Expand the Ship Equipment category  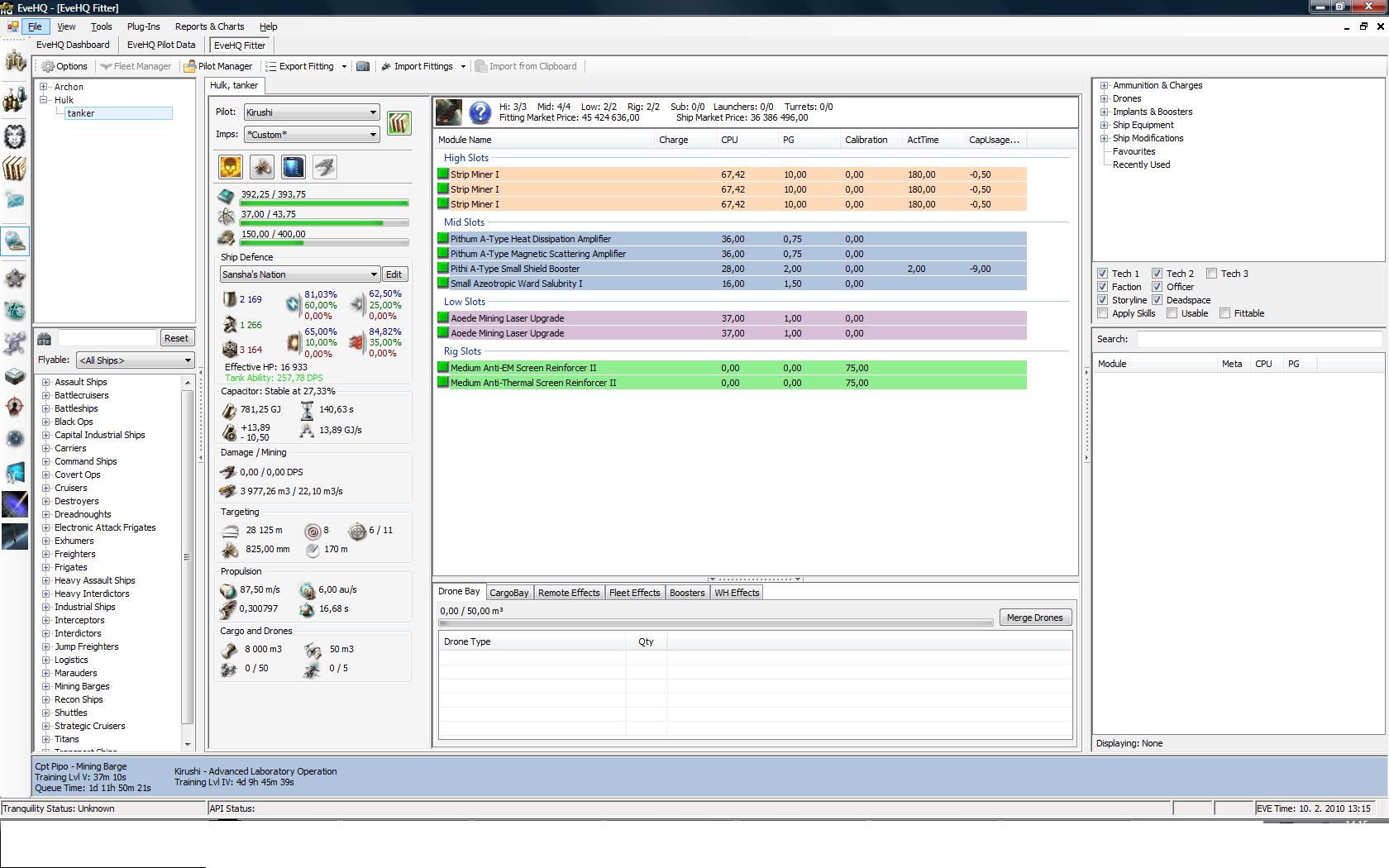1104,125
